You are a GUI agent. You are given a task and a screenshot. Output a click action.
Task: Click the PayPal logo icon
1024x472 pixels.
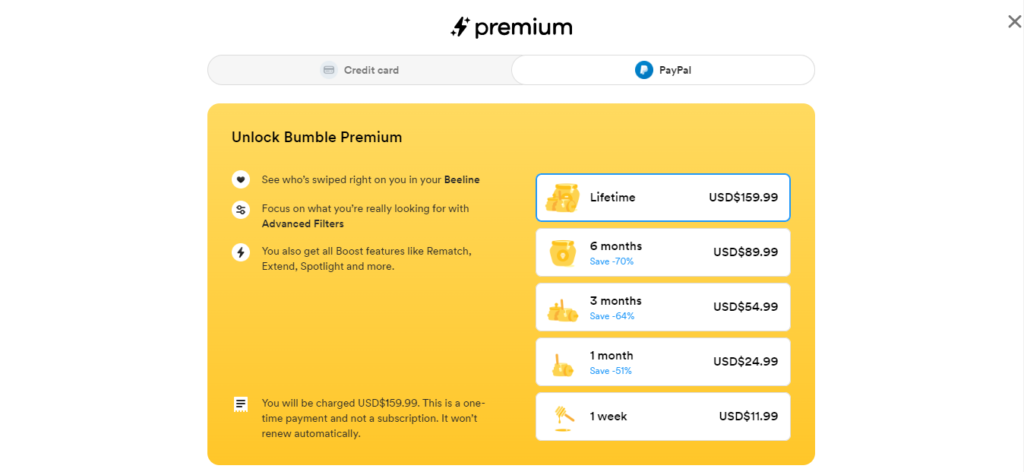[x=644, y=70]
